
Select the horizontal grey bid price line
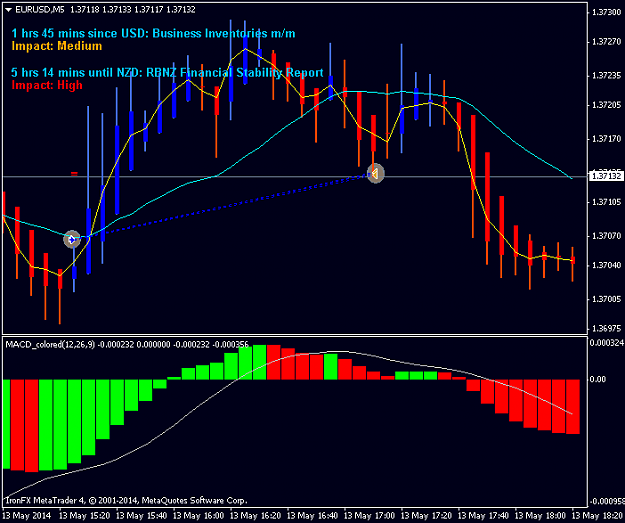[x=295, y=176]
